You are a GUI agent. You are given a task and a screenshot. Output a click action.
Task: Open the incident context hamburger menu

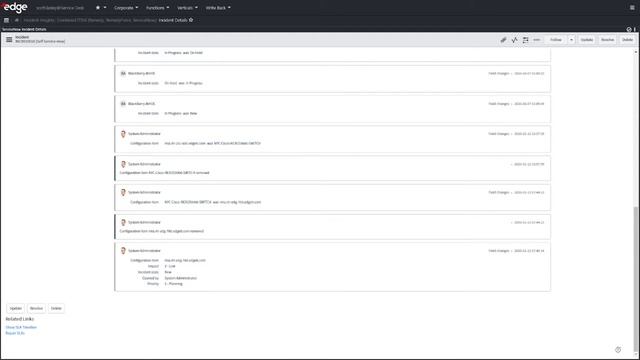(9, 40)
